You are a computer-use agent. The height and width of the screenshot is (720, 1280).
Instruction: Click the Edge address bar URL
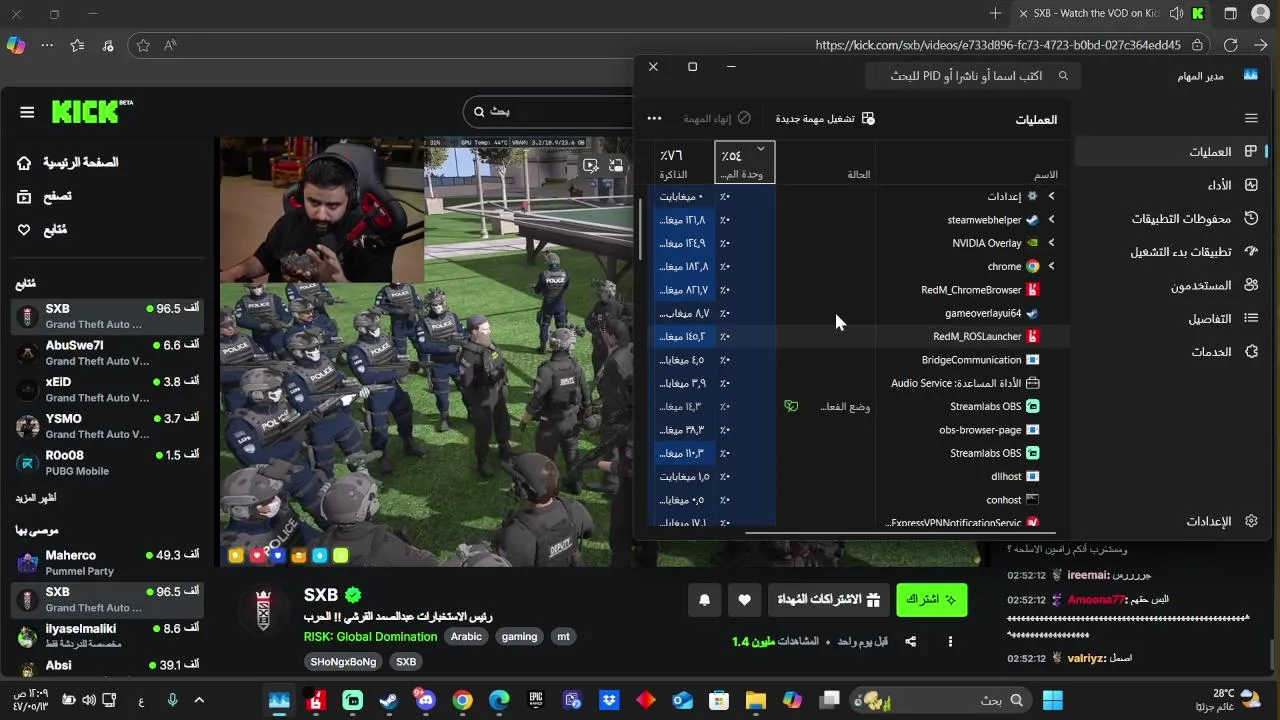tap(998, 45)
